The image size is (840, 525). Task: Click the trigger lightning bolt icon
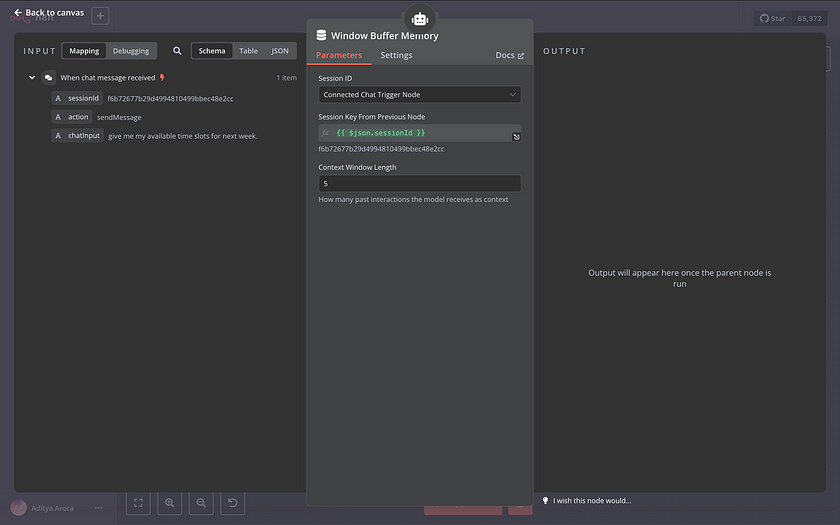162,78
